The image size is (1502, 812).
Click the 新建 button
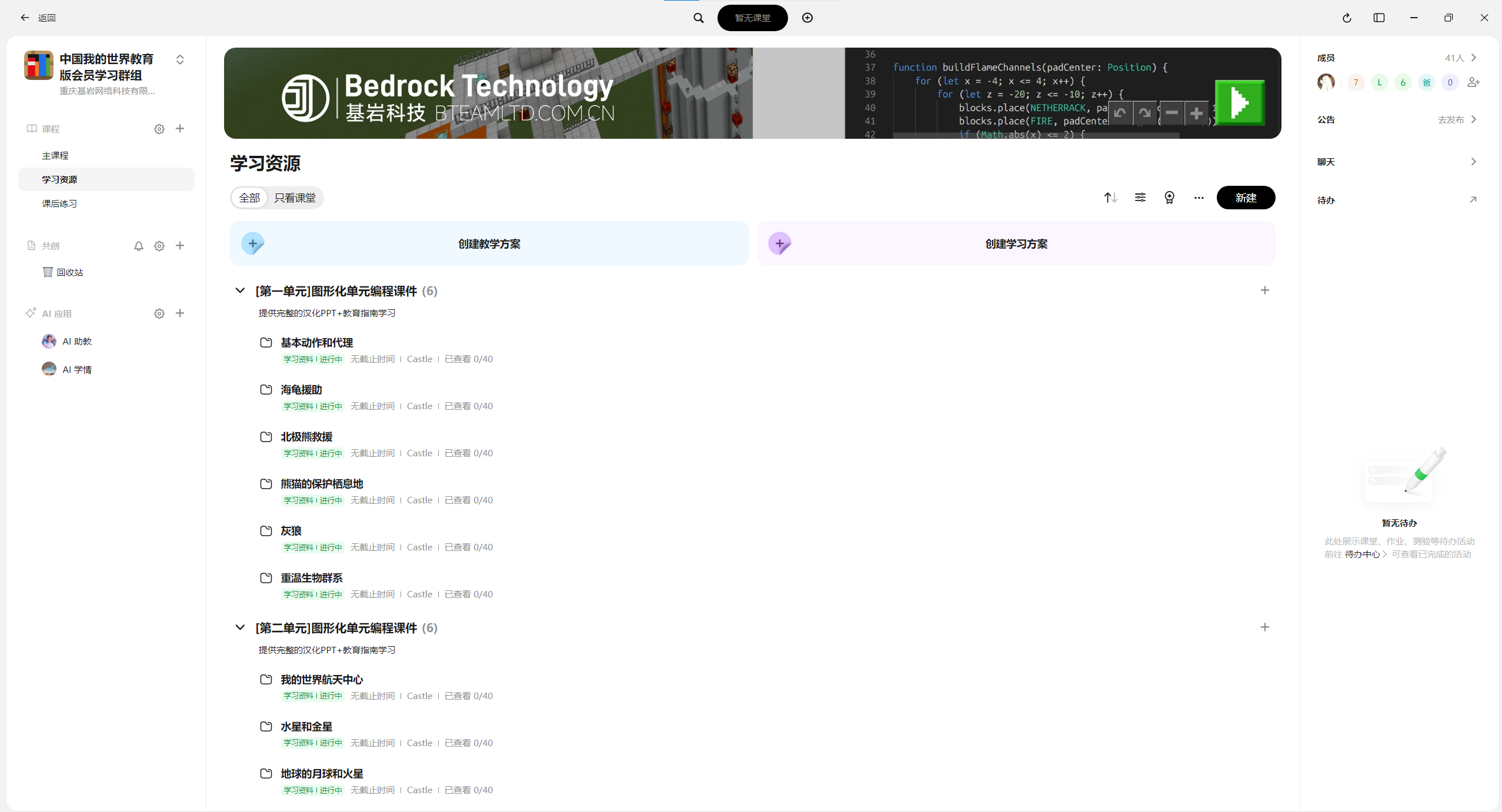(1246, 198)
